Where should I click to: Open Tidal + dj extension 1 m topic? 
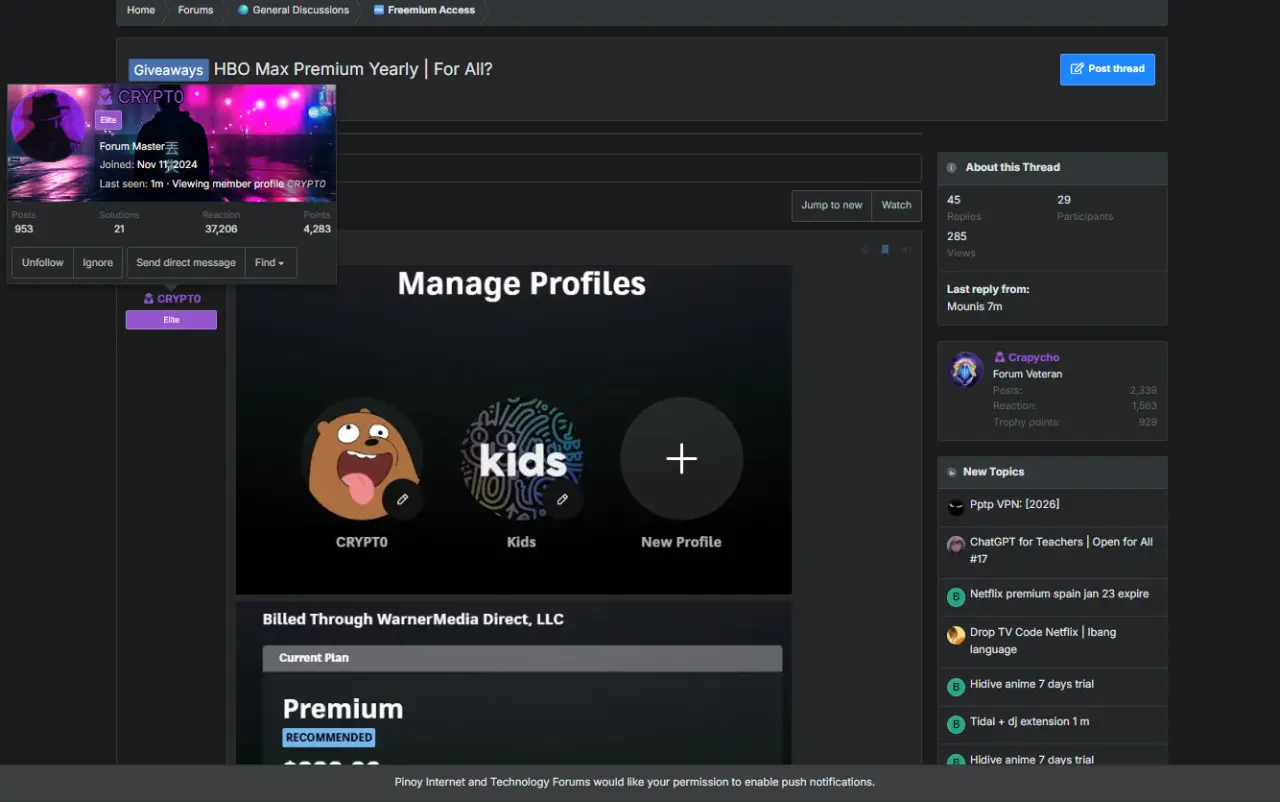coord(1029,721)
